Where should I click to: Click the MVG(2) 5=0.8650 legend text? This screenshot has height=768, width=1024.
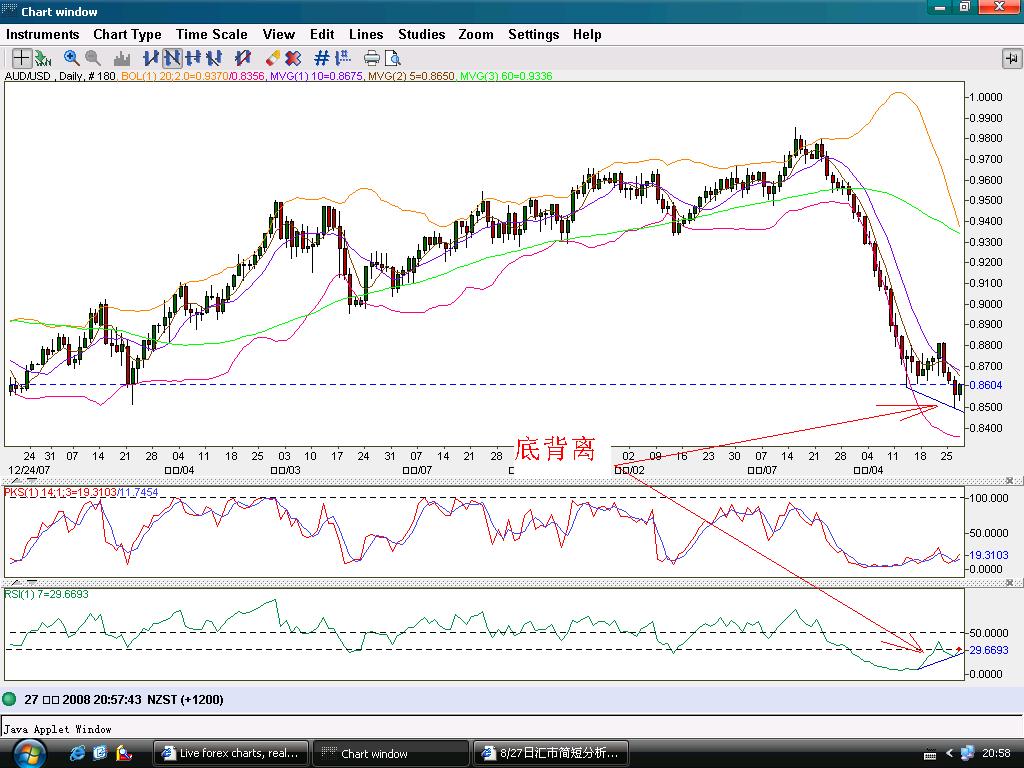(x=411, y=76)
